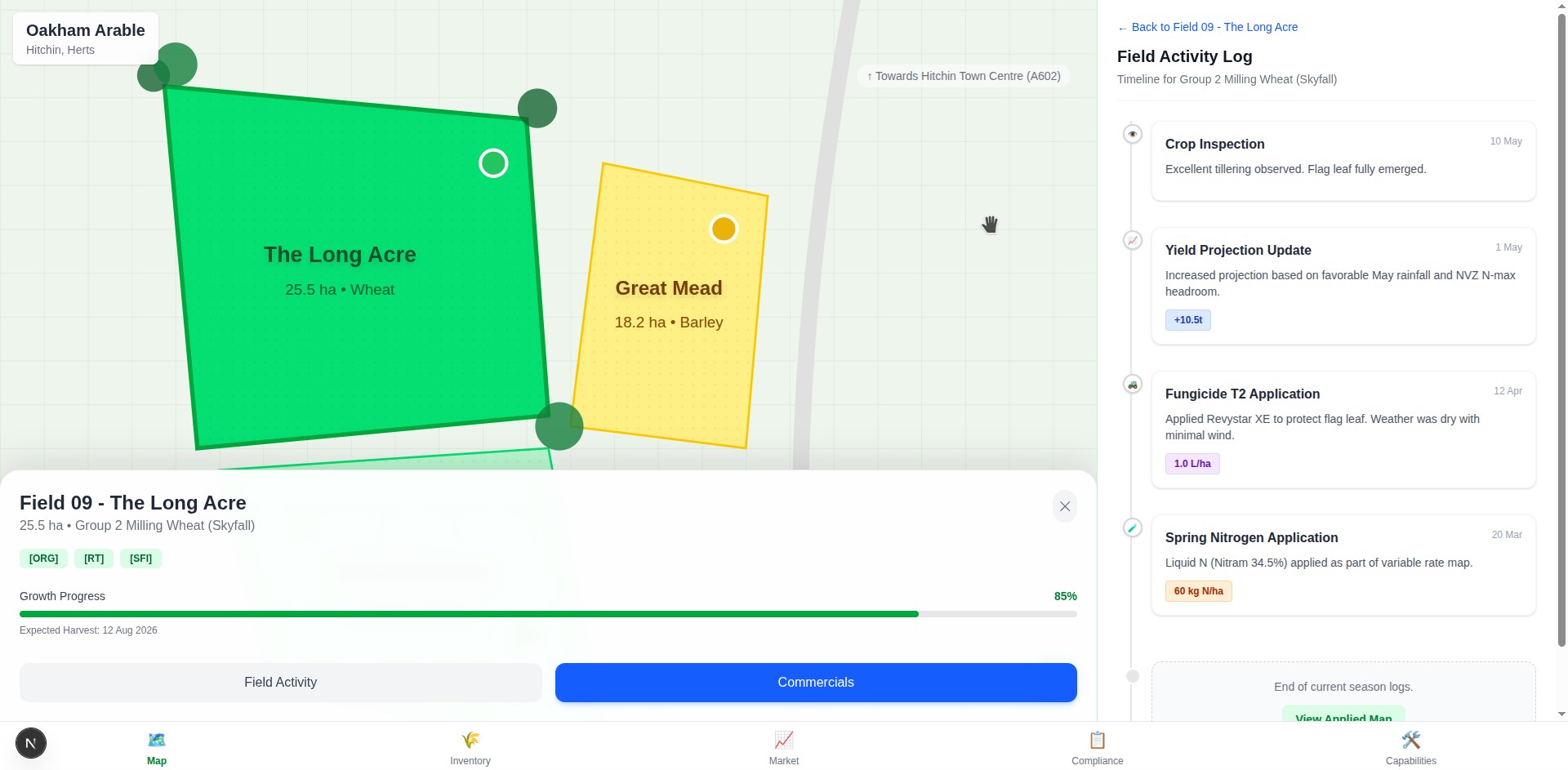Click the 60 kg N/ha badge
The height and width of the screenshot is (770, 1568).
coord(1198,591)
